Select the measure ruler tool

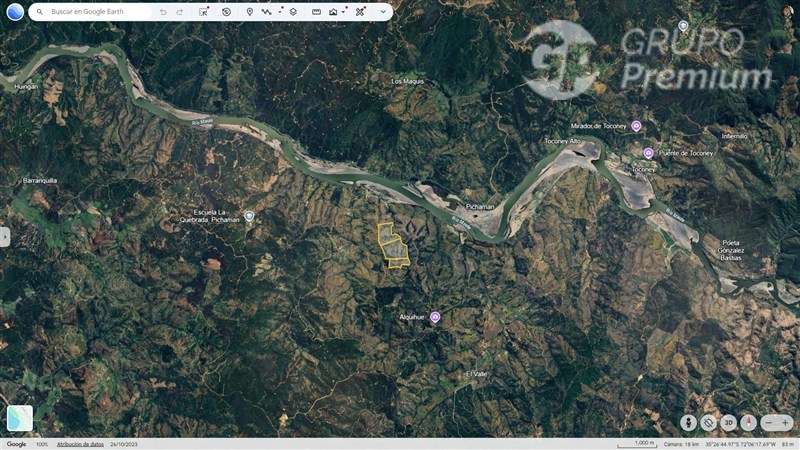point(316,12)
